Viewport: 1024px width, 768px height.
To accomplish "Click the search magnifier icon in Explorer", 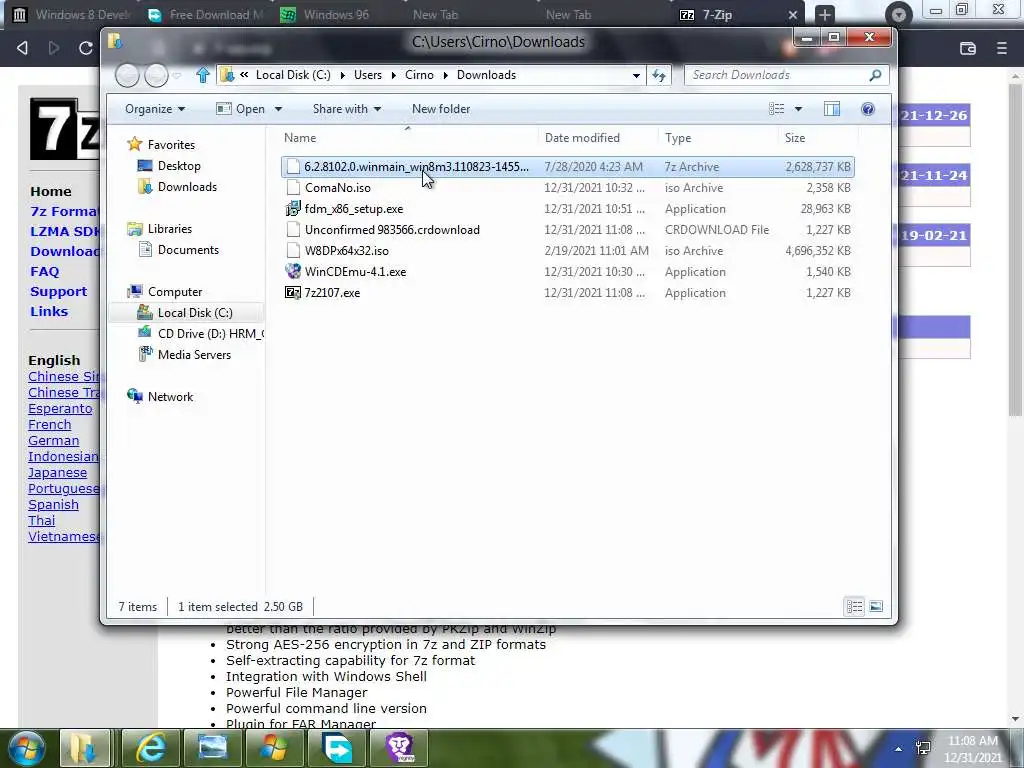I will pyautogui.click(x=875, y=75).
